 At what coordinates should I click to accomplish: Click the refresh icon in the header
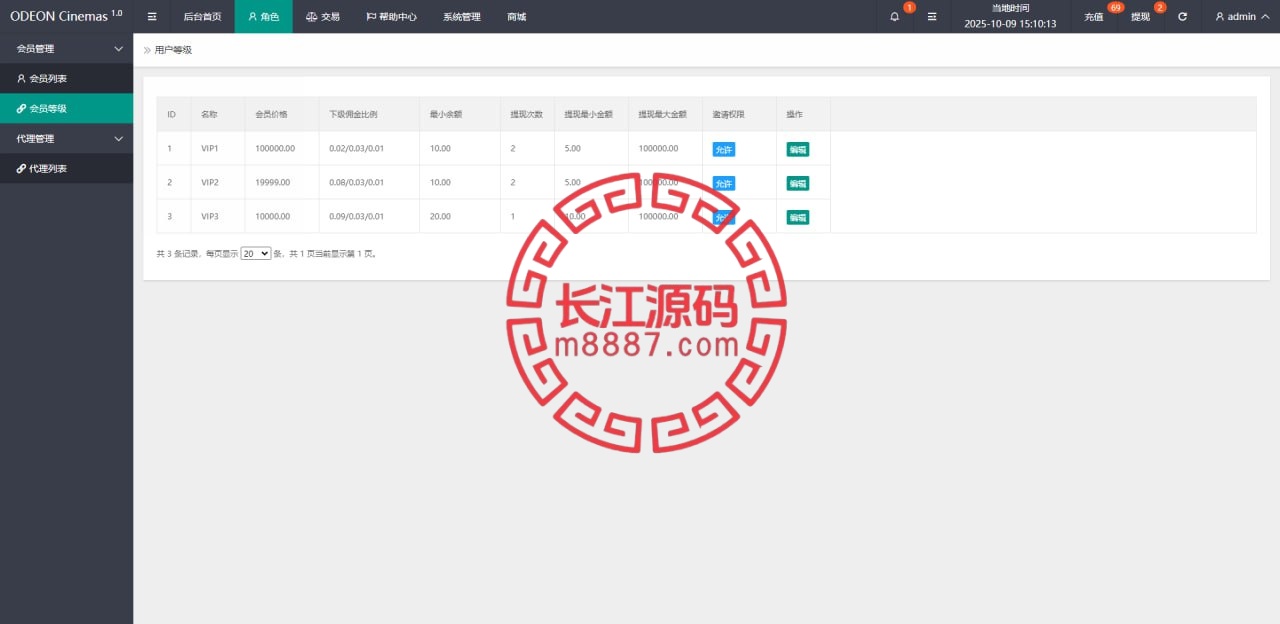coord(1183,17)
